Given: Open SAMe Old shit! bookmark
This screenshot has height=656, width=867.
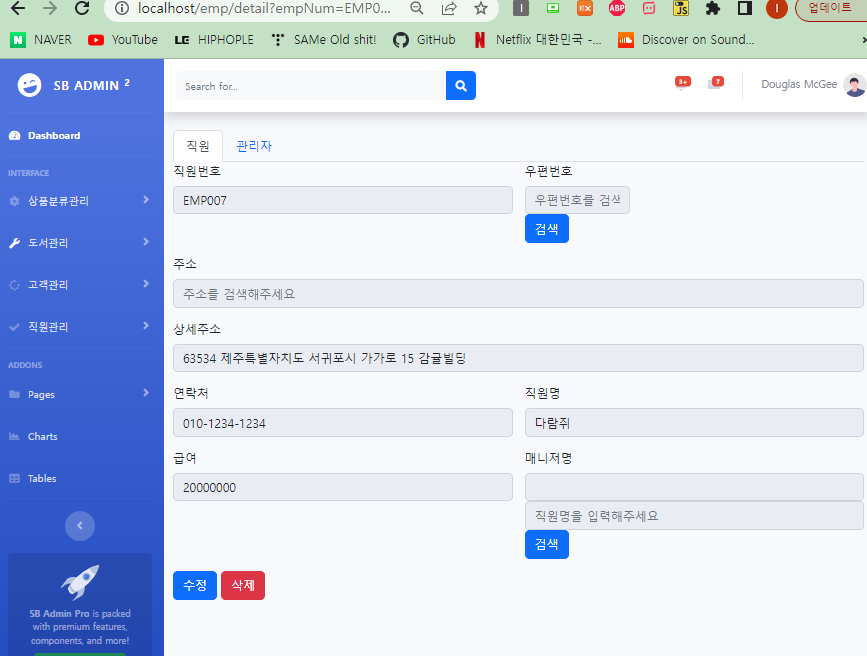Looking at the screenshot, I should [324, 40].
